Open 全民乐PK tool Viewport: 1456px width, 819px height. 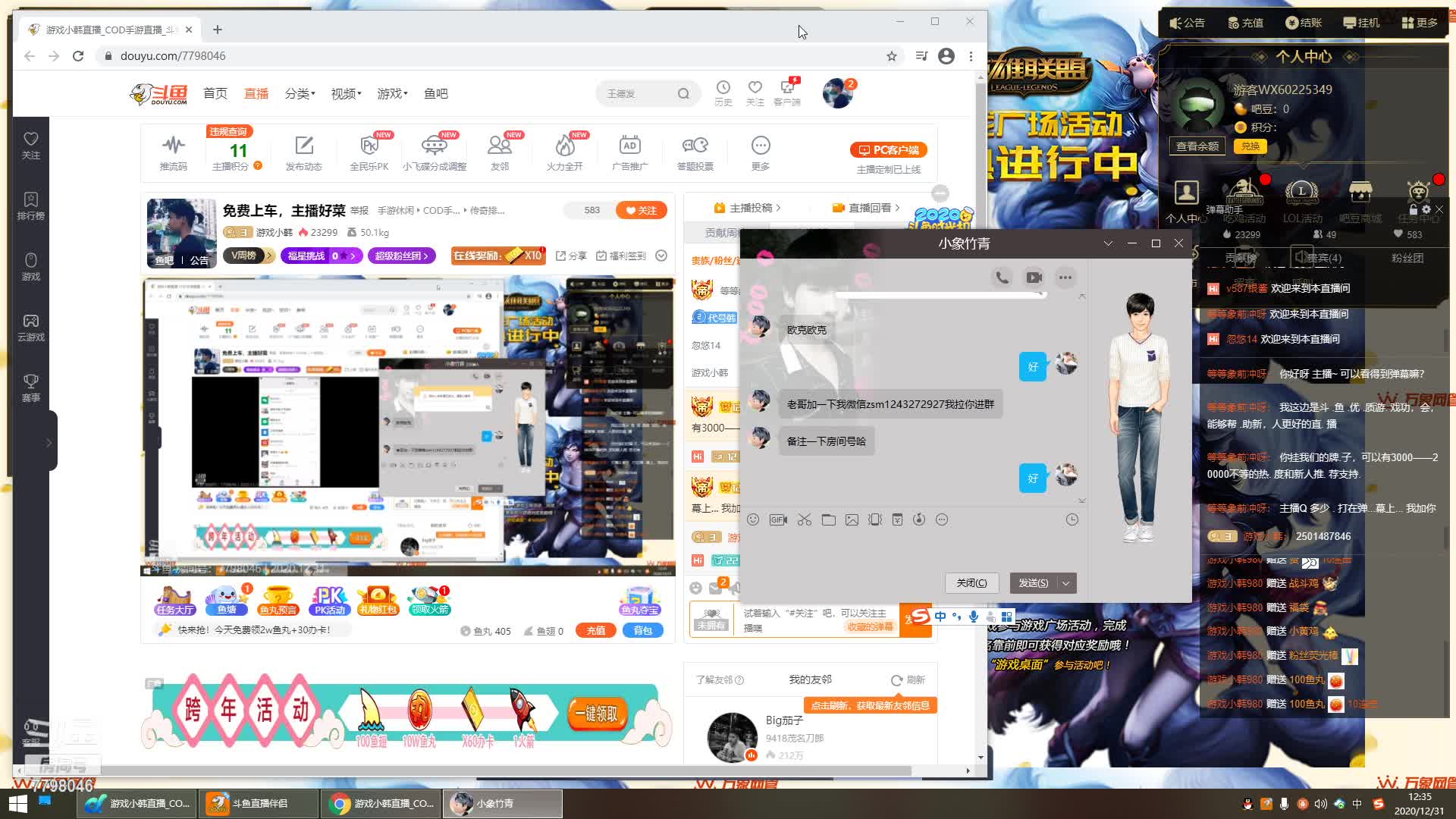tap(369, 152)
